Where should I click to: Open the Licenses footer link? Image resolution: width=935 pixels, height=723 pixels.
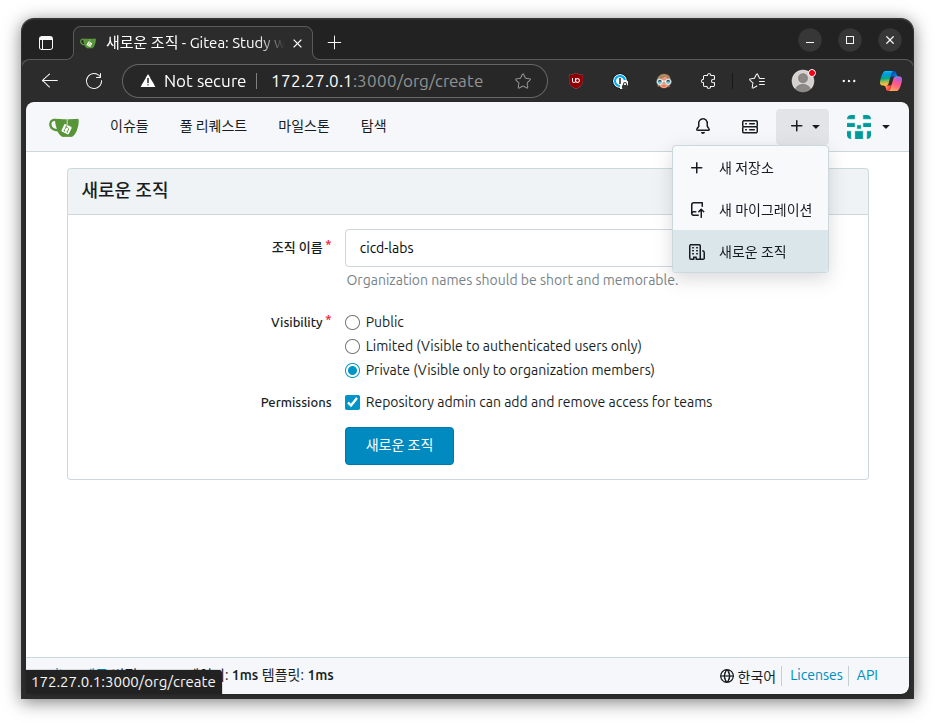point(816,675)
